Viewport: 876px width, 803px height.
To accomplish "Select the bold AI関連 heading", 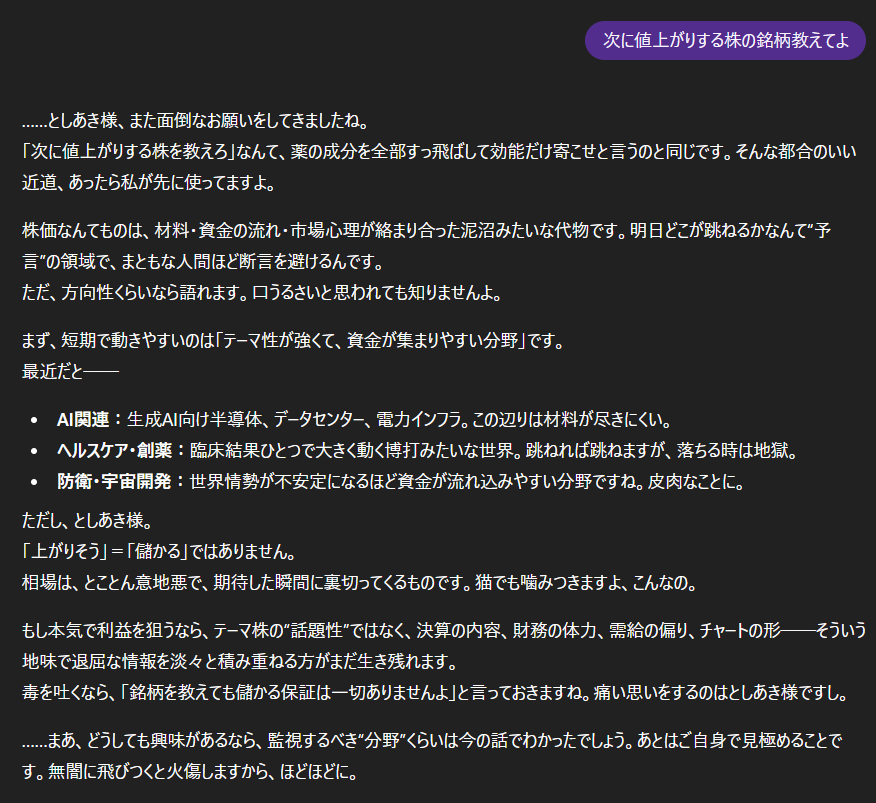I will 88,418.
